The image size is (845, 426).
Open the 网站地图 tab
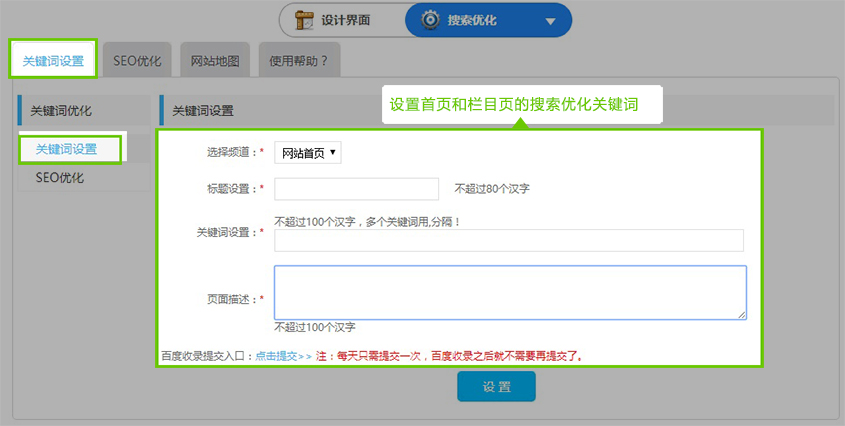pos(215,60)
